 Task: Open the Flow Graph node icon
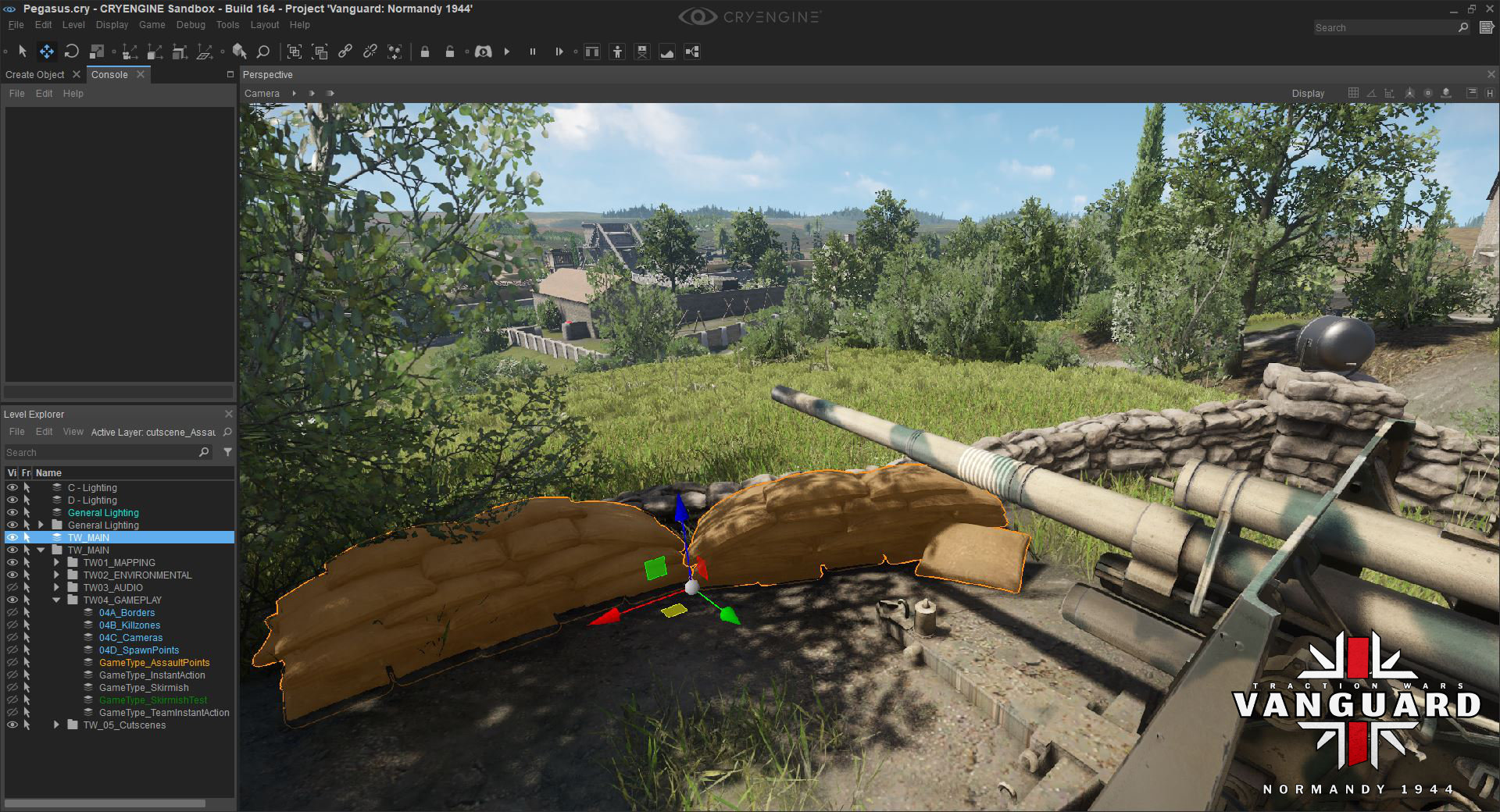click(x=692, y=52)
